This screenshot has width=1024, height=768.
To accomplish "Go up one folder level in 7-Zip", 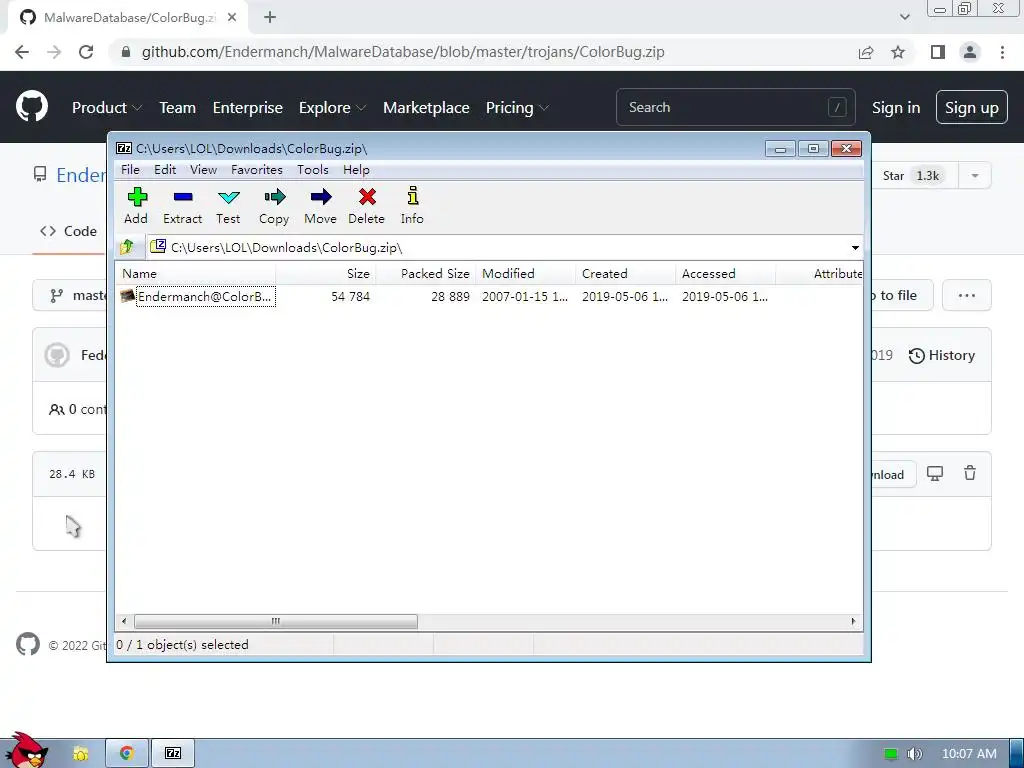I will tap(127, 247).
